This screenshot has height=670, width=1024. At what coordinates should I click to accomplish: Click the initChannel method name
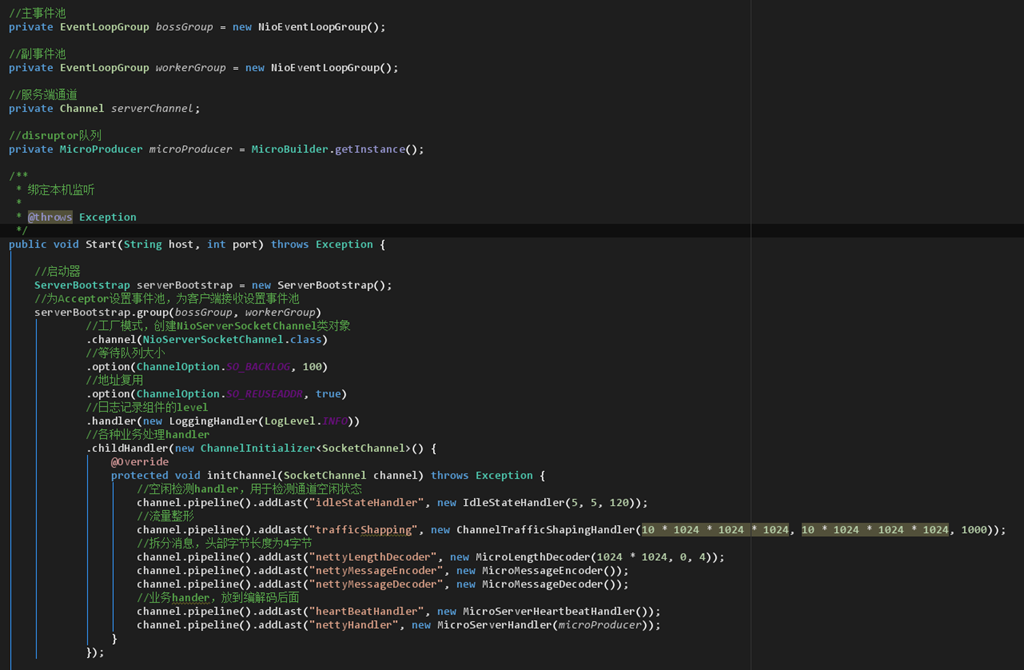pos(242,475)
